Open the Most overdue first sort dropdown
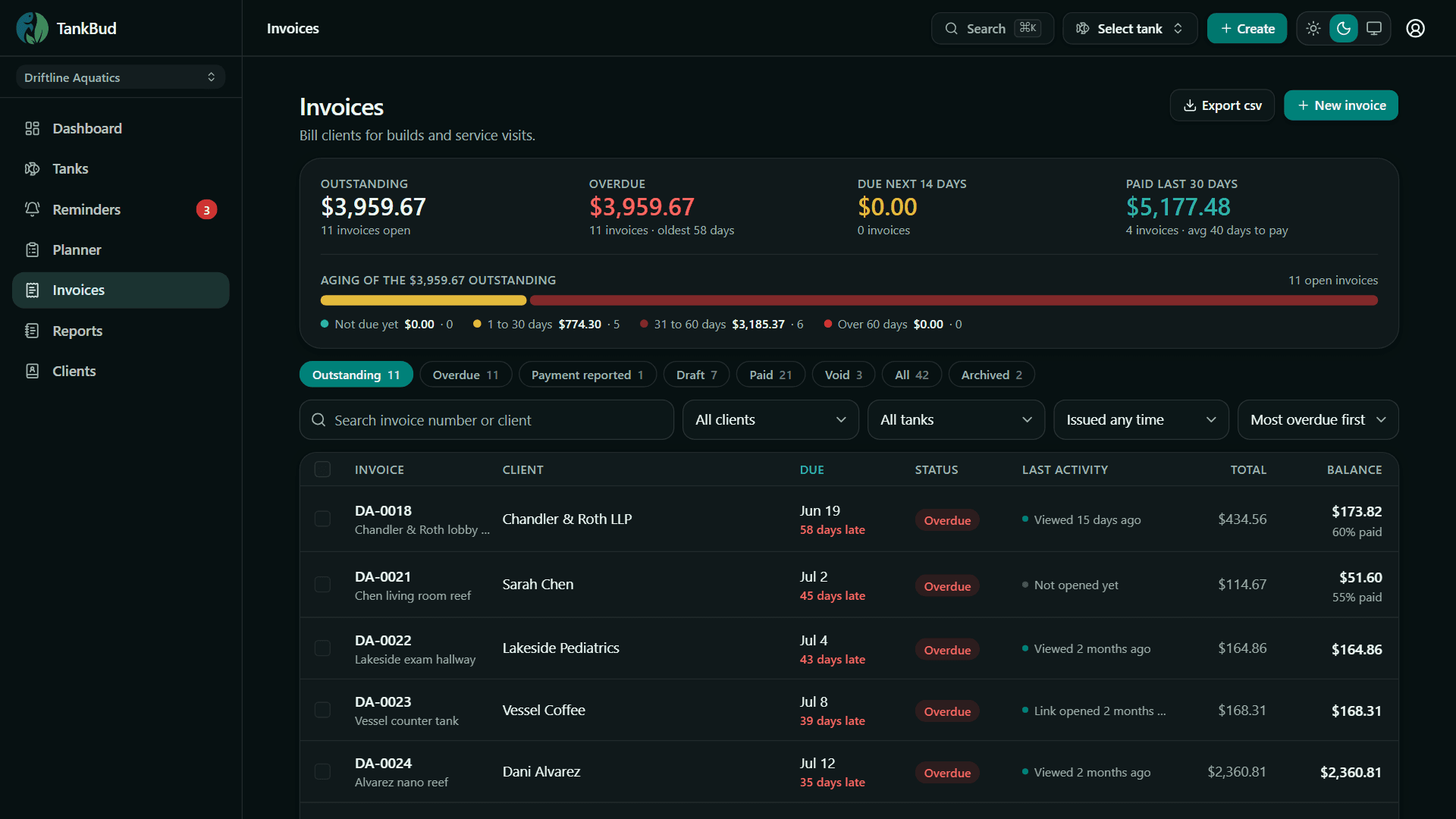The image size is (1456, 819). tap(1318, 420)
